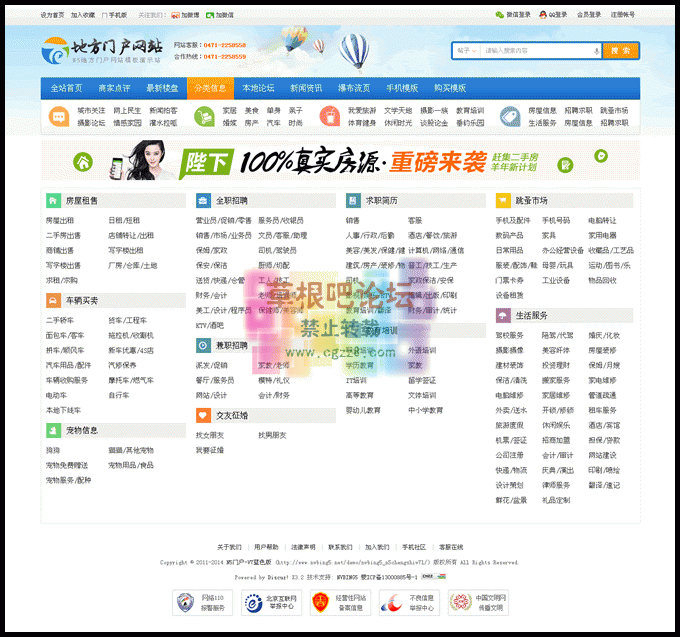Click the blue clock icon next to 兼职招聘
The height and width of the screenshot is (637, 680).
pos(203,346)
